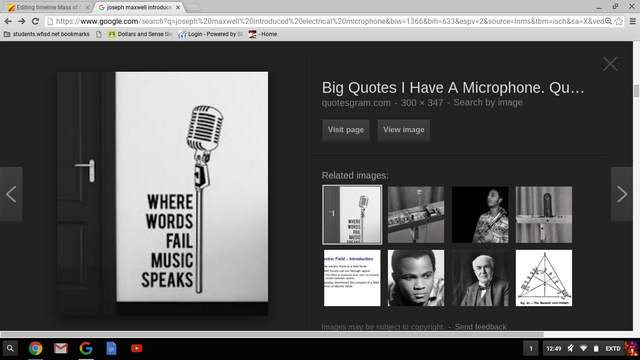The height and width of the screenshot is (360, 640).
Task: Click the EXTD keyboard layout indicator
Action: click(613, 349)
